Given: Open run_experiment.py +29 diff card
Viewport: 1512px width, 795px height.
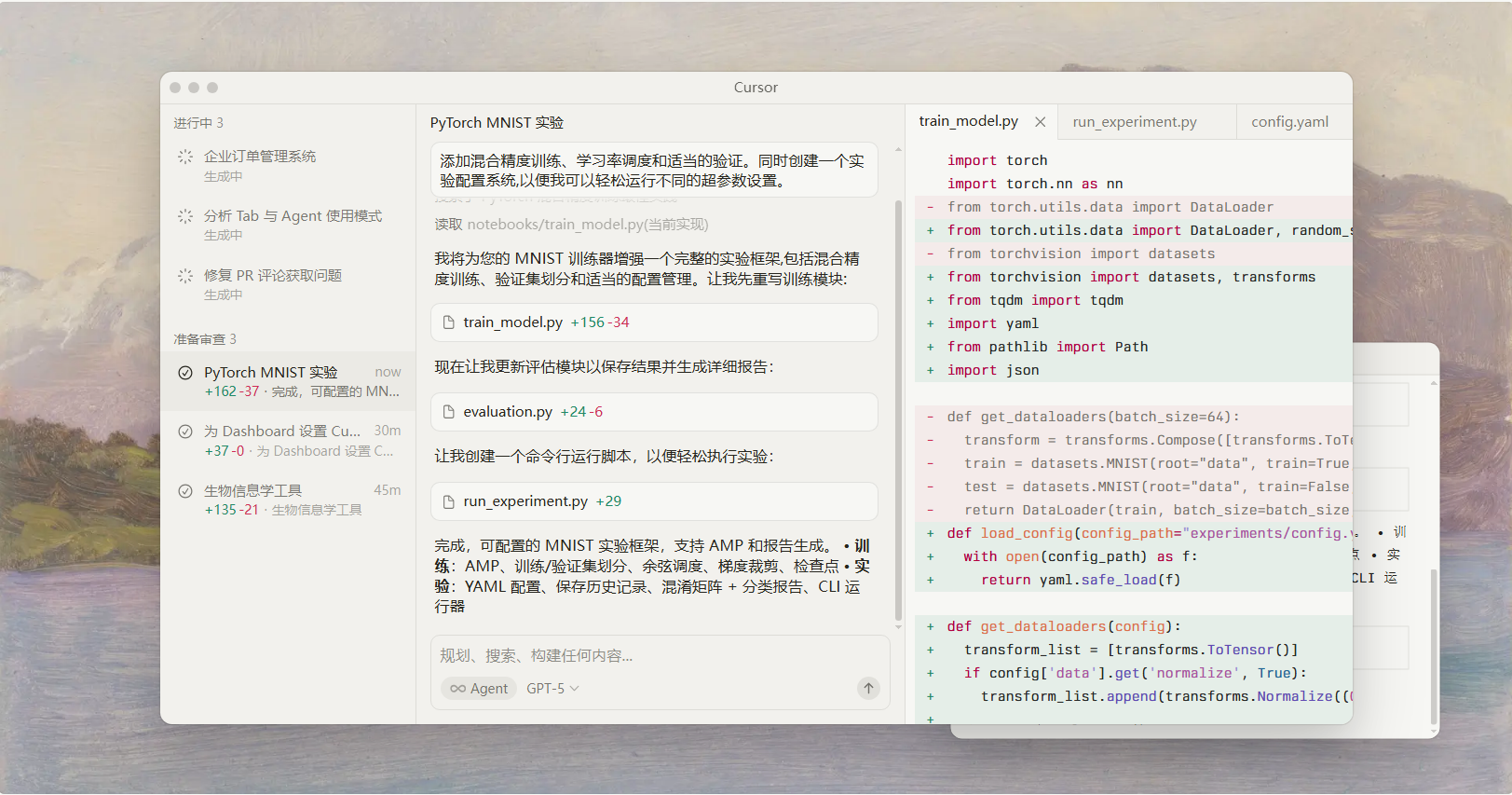Looking at the screenshot, I should point(654,501).
